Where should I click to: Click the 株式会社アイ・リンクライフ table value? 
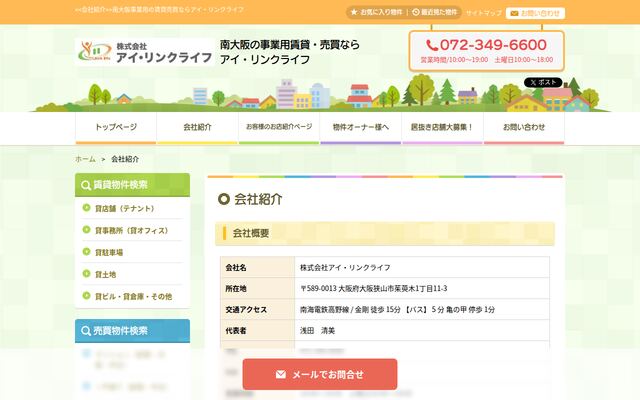345,268
